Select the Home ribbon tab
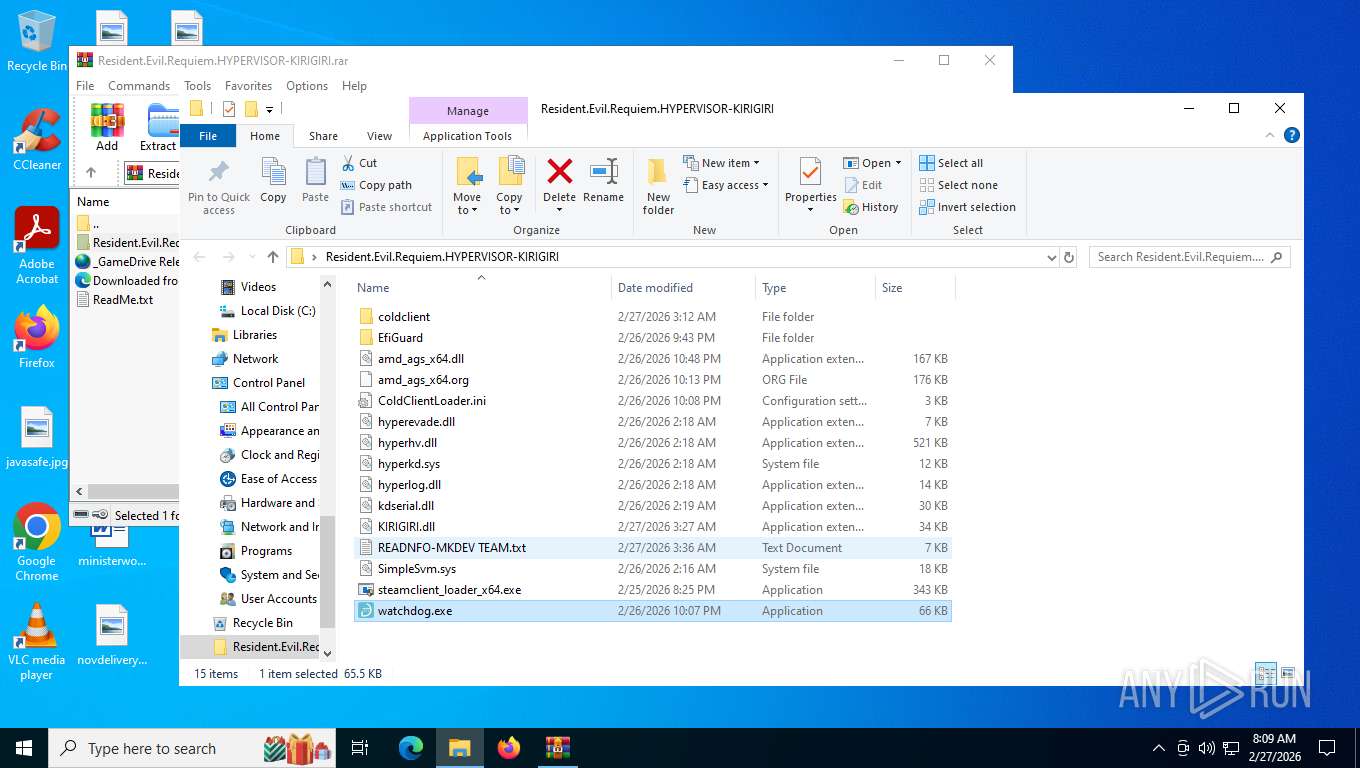This screenshot has height=768, width=1360. pos(265,136)
